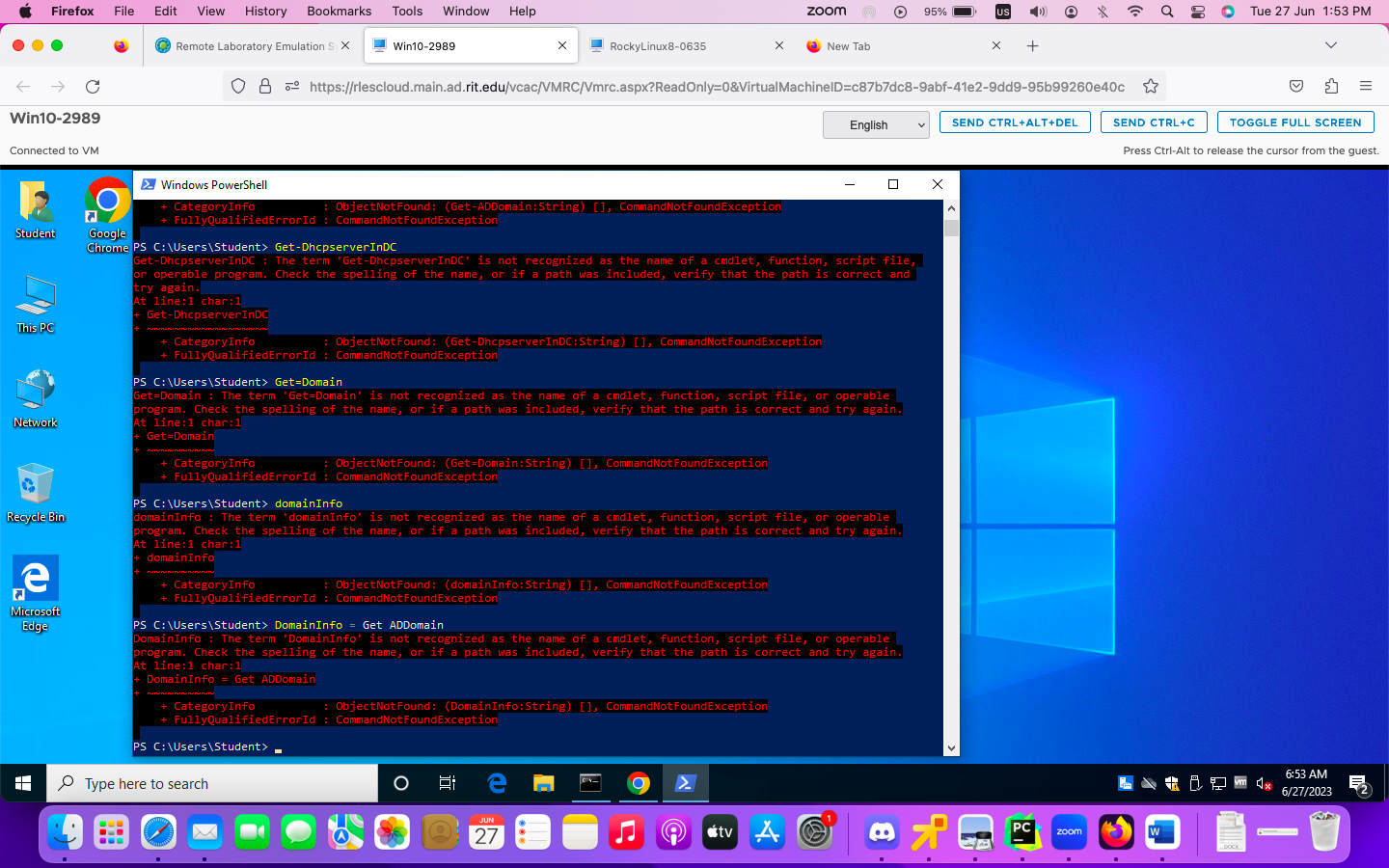
Task: Click the 'Get-DhcpserverInDC' command line text
Action: tap(336, 247)
